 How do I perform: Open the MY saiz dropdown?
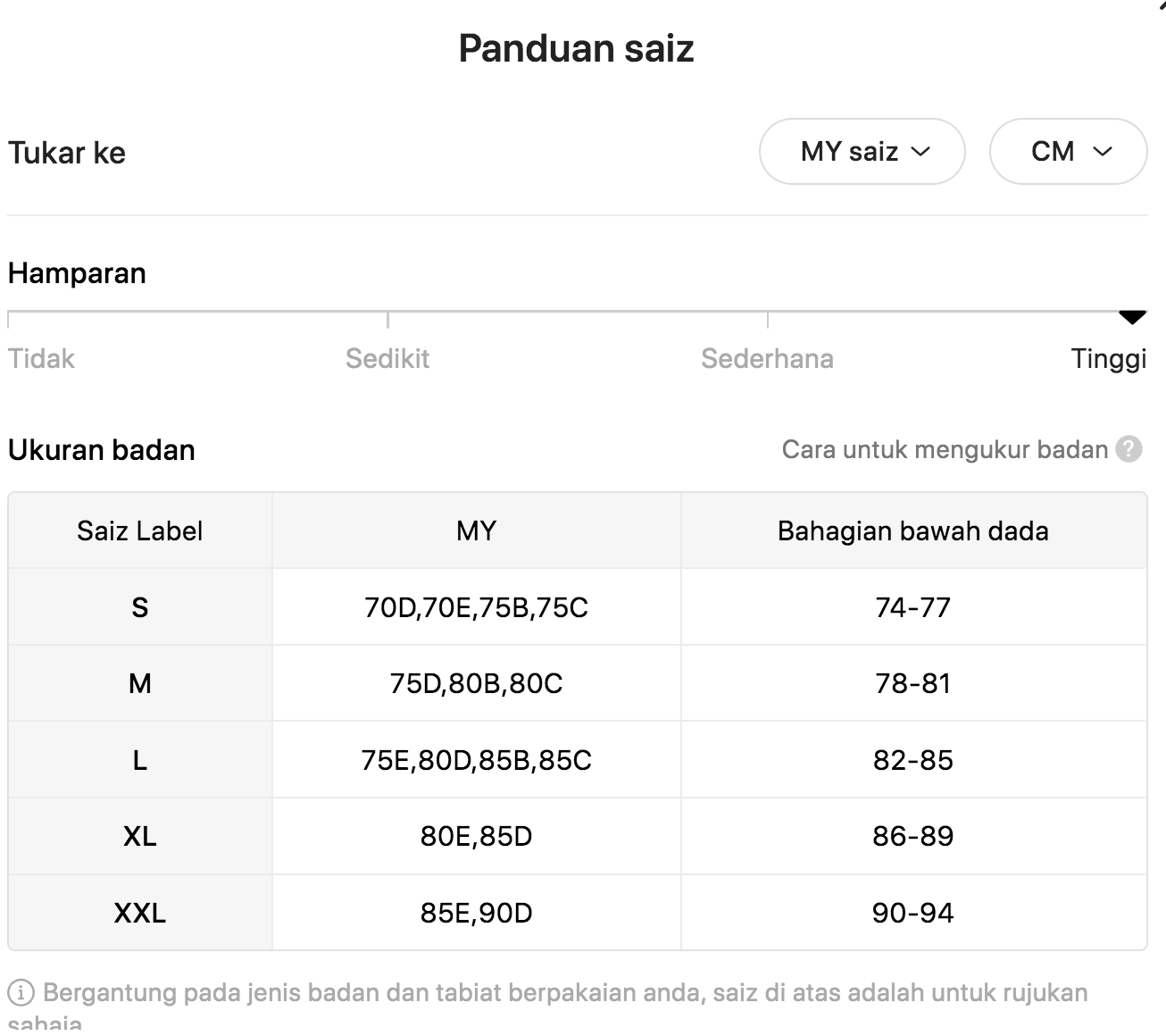(862, 152)
